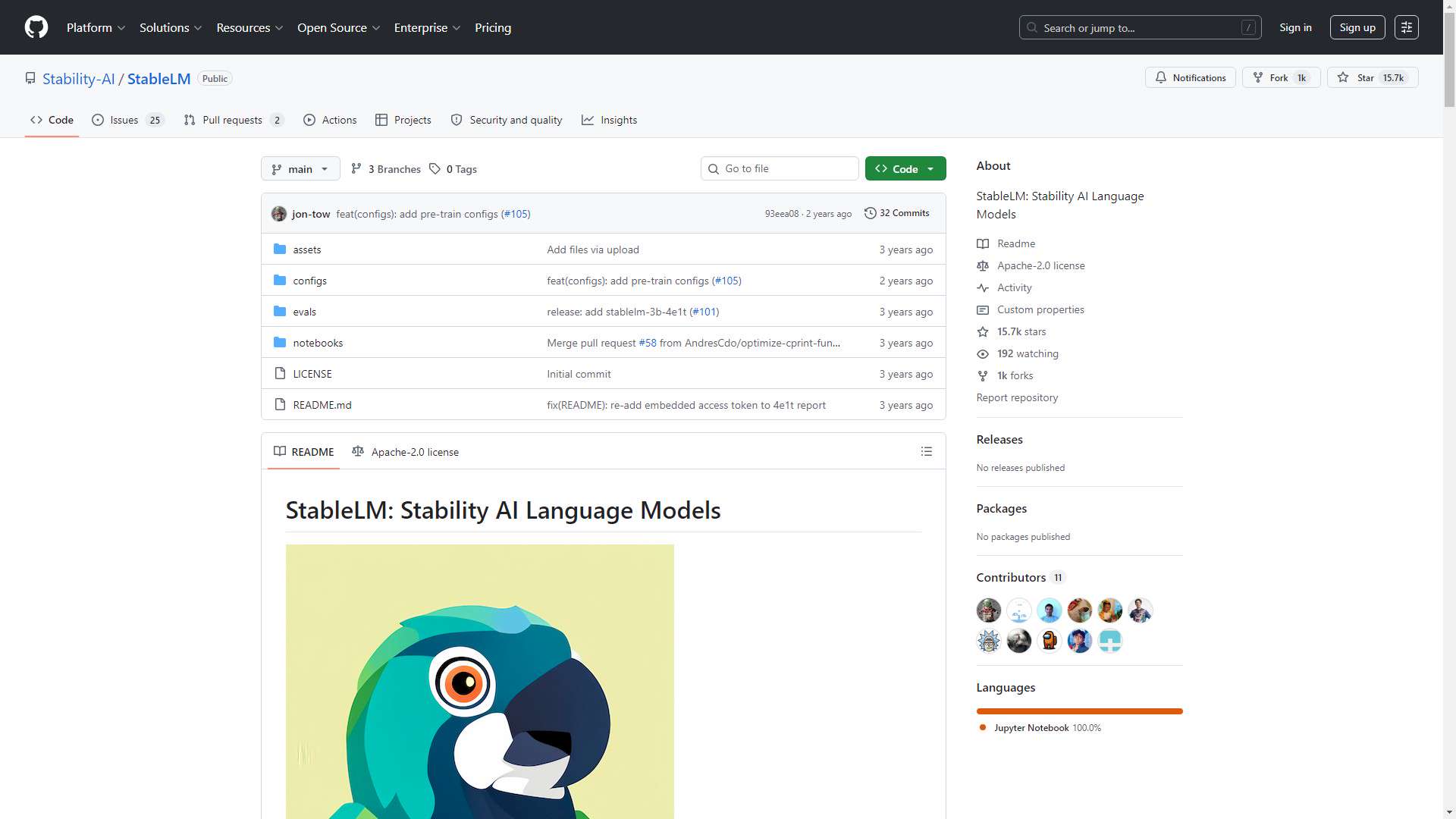Click the watching eye icon

(983, 353)
